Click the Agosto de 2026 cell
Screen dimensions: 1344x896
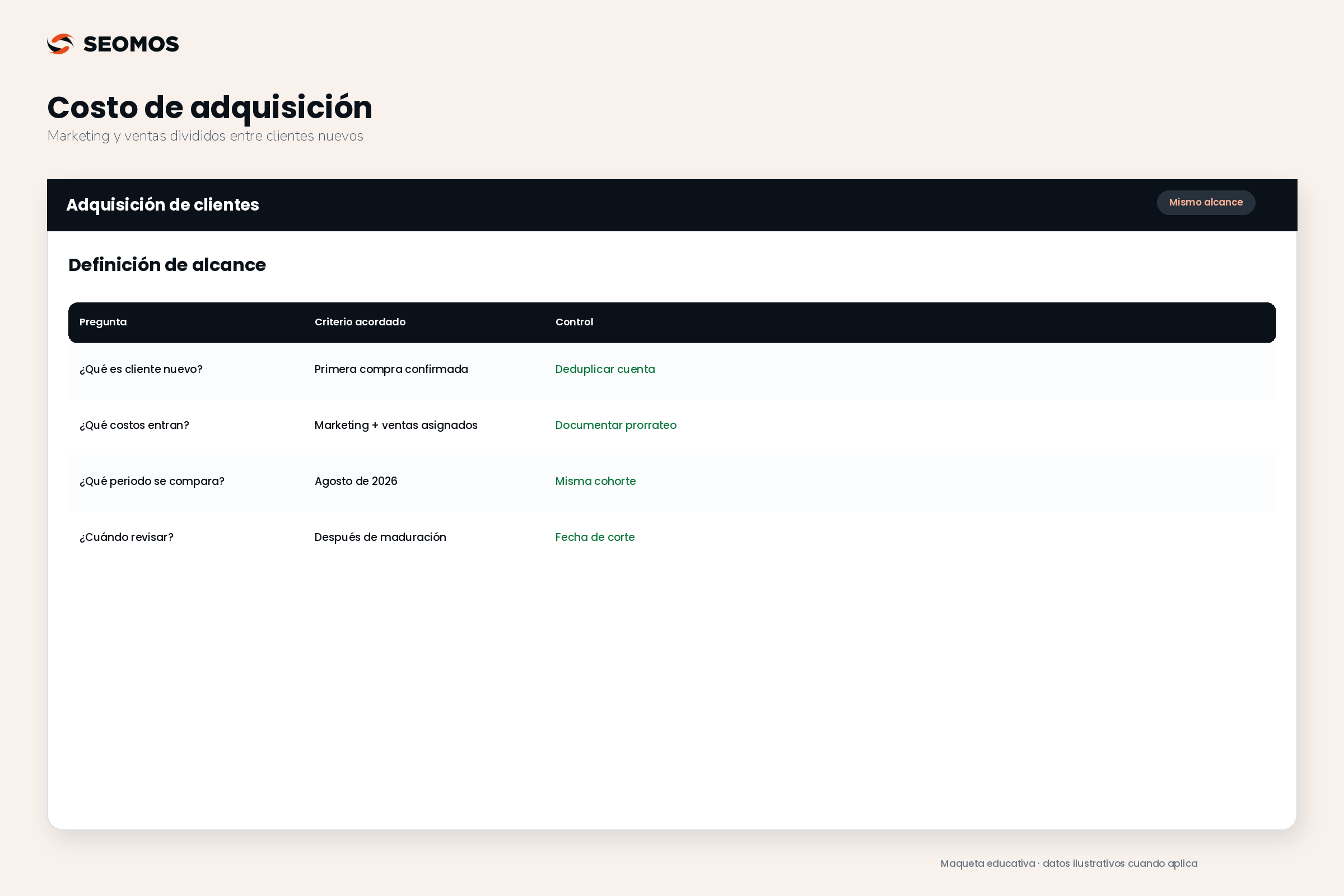coord(356,481)
